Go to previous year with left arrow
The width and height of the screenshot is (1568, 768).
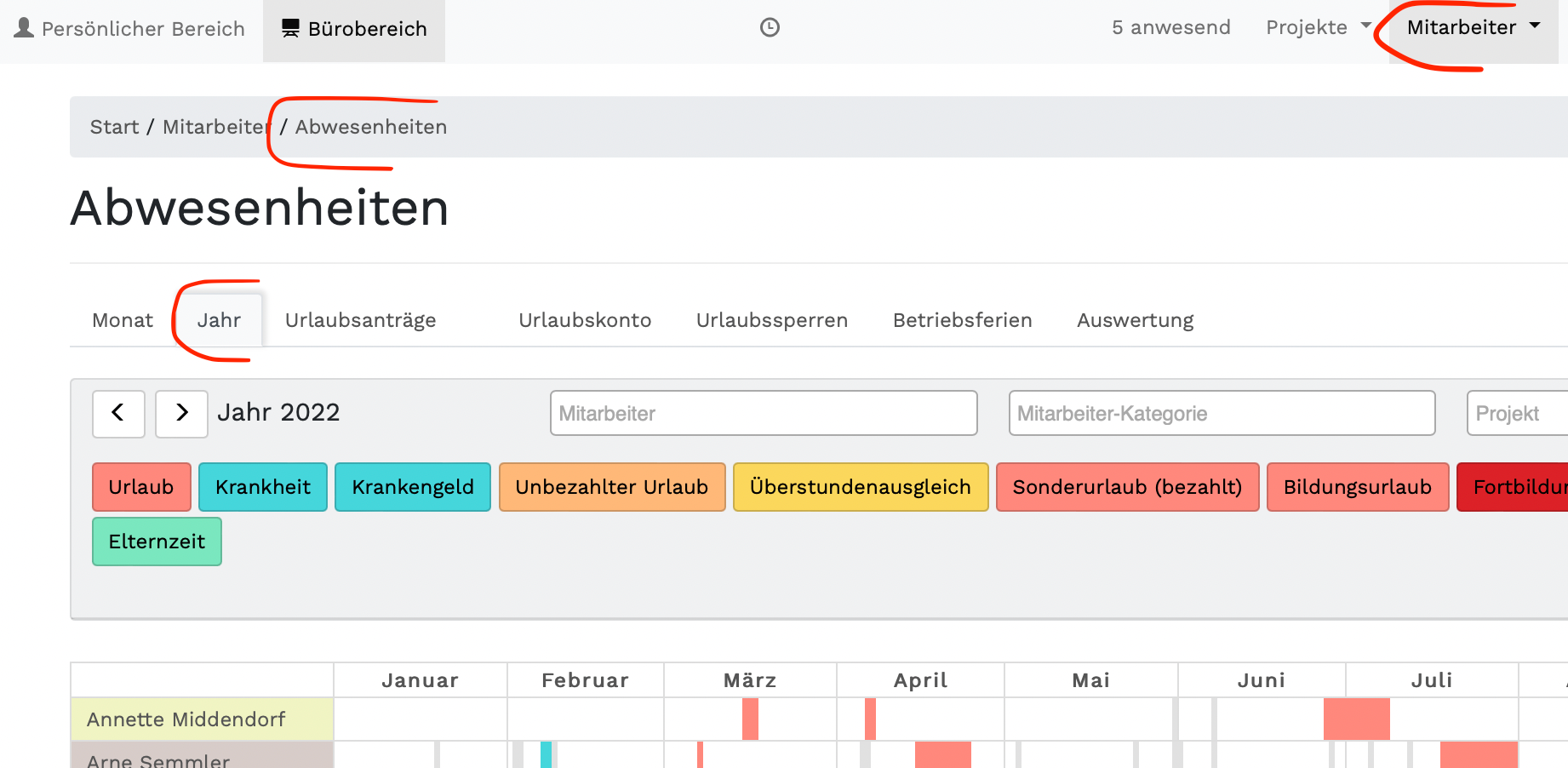(118, 414)
